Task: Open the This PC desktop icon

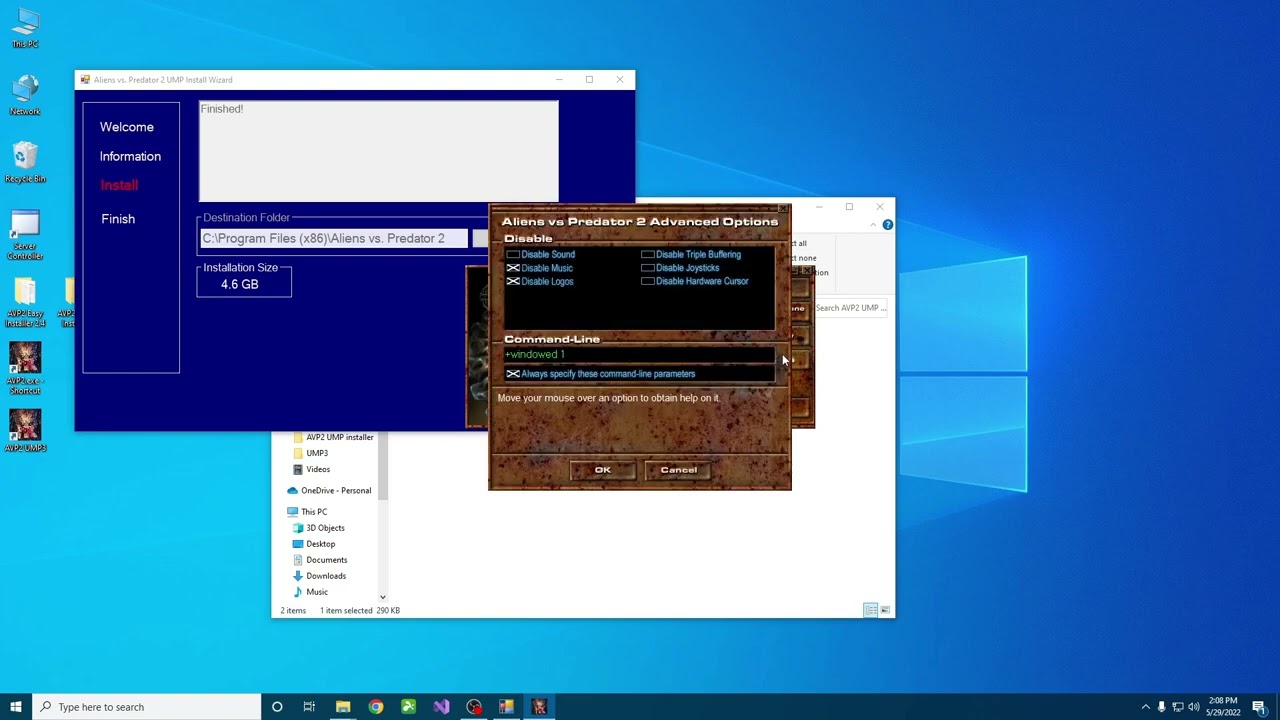Action: click(25, 28)
